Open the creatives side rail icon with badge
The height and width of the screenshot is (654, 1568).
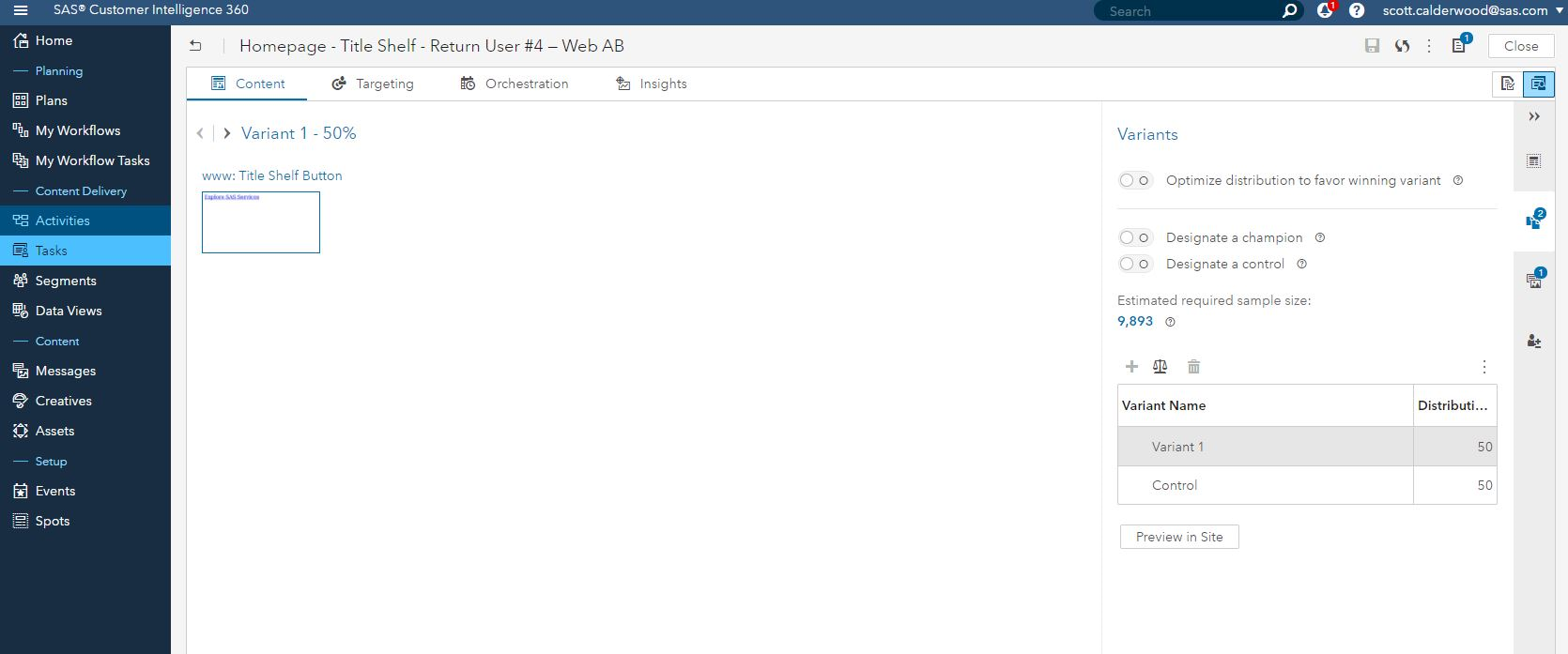pyautogui.click(x=1534, y=279)
